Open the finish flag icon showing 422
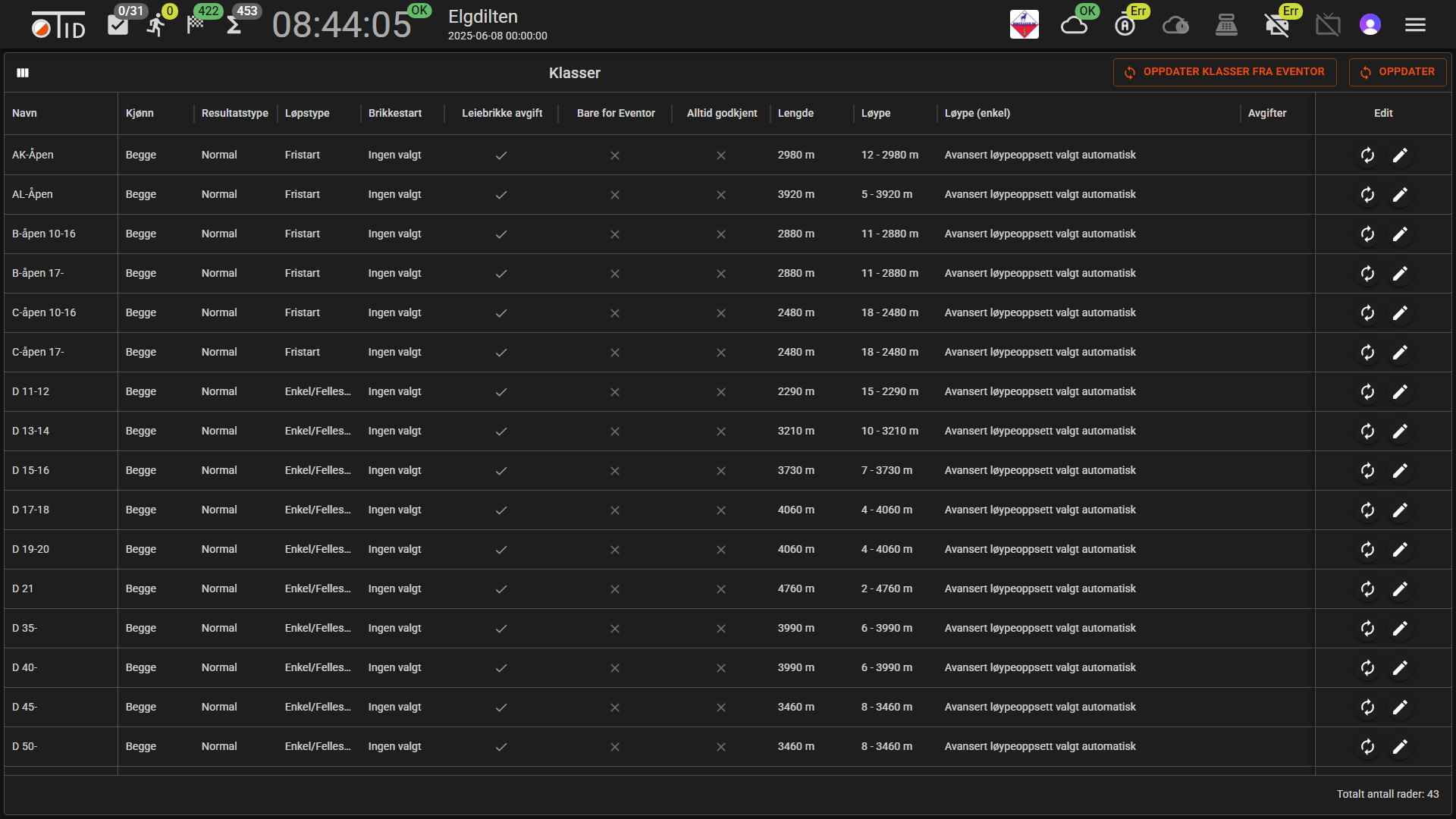The height and width of the screenshot is (819, 1456). 196,24
